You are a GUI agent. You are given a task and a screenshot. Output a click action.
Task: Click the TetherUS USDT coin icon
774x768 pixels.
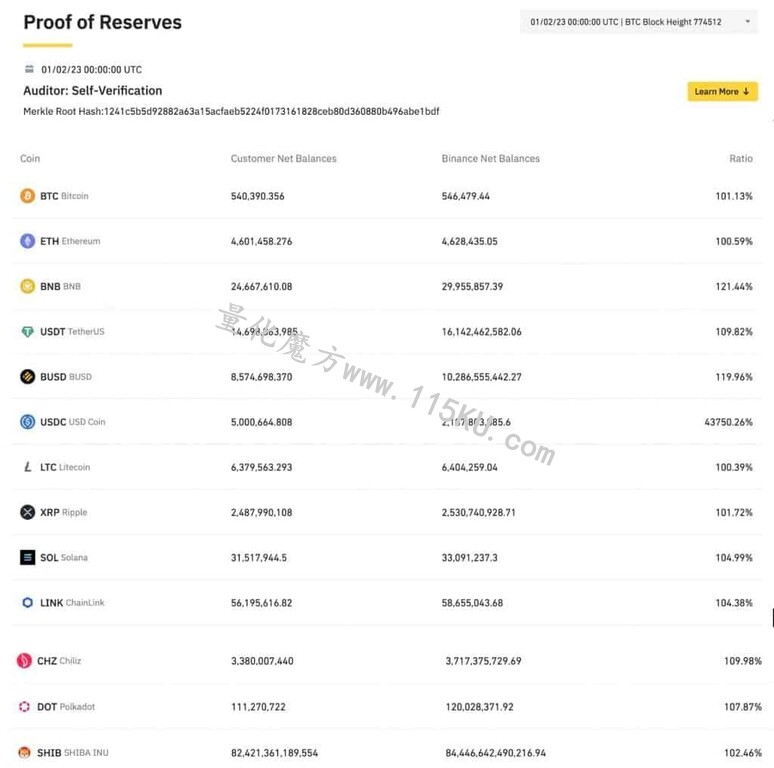[28, 331]
